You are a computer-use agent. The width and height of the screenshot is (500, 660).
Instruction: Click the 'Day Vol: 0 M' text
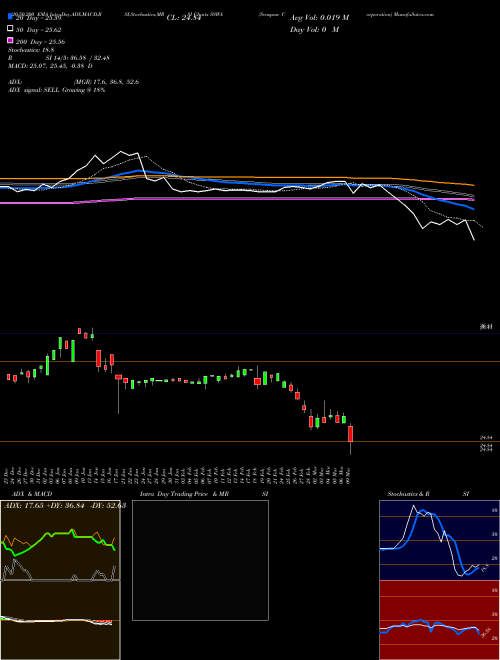pyautogui.click(x=314, y=29)
